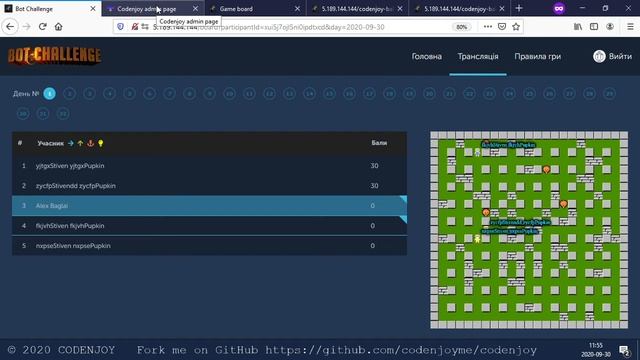
Task: Select day number 1
Action: (x=49, y=94)
